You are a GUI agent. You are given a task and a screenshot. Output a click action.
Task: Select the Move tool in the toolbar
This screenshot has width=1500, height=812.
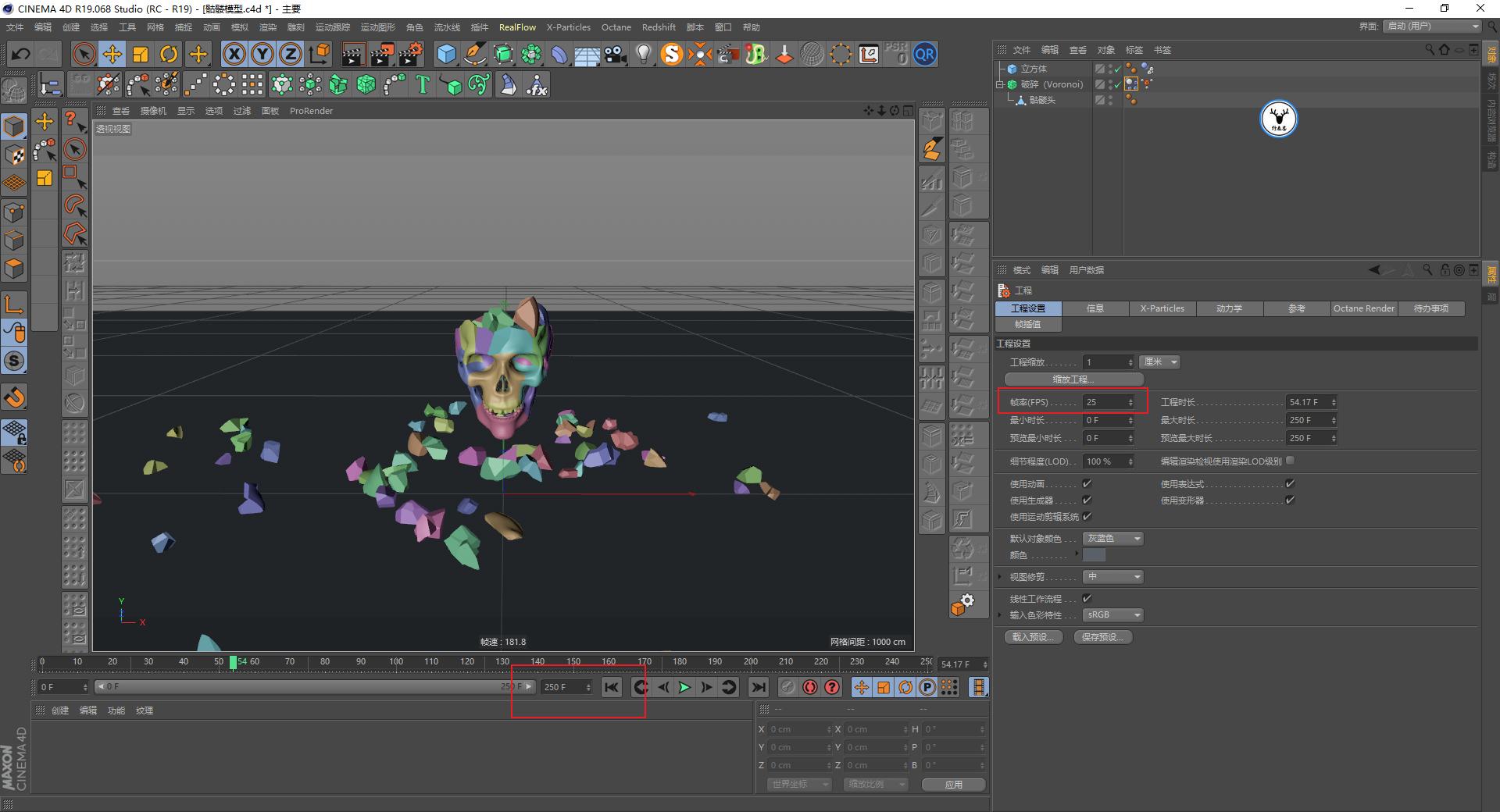pos(112,54)
